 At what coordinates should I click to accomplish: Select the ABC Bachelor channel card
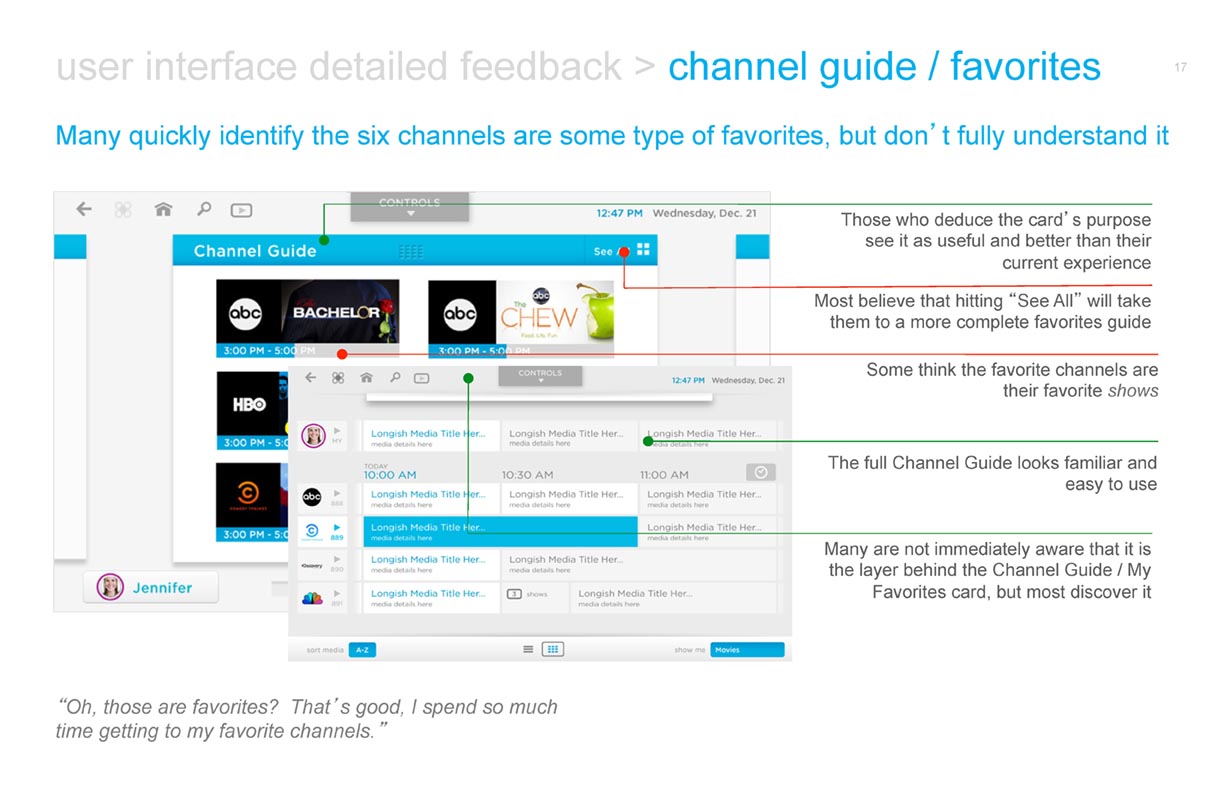tap(308, 319)
